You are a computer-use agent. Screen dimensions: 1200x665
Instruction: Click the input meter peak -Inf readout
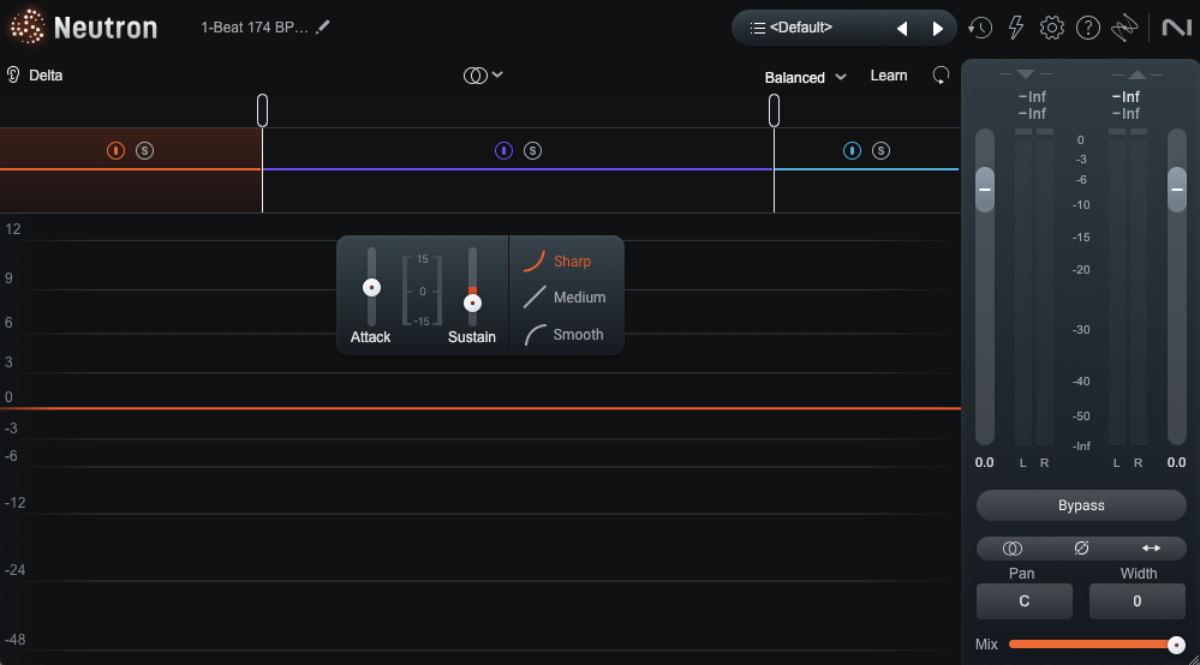1032,97
